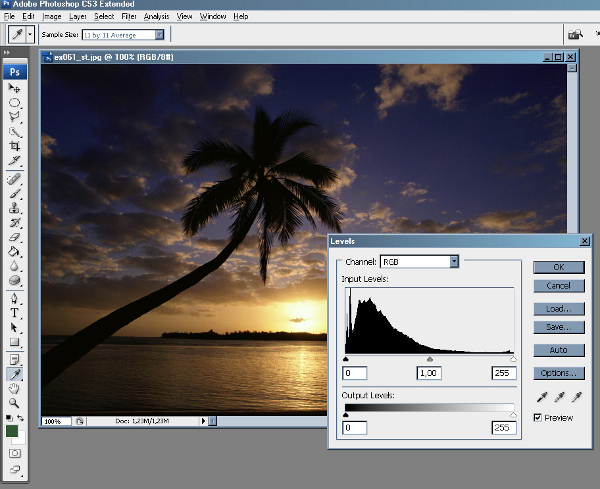Open the Filter menu
This screenshot has height=489, width=600.
click(x=129, y=16)
